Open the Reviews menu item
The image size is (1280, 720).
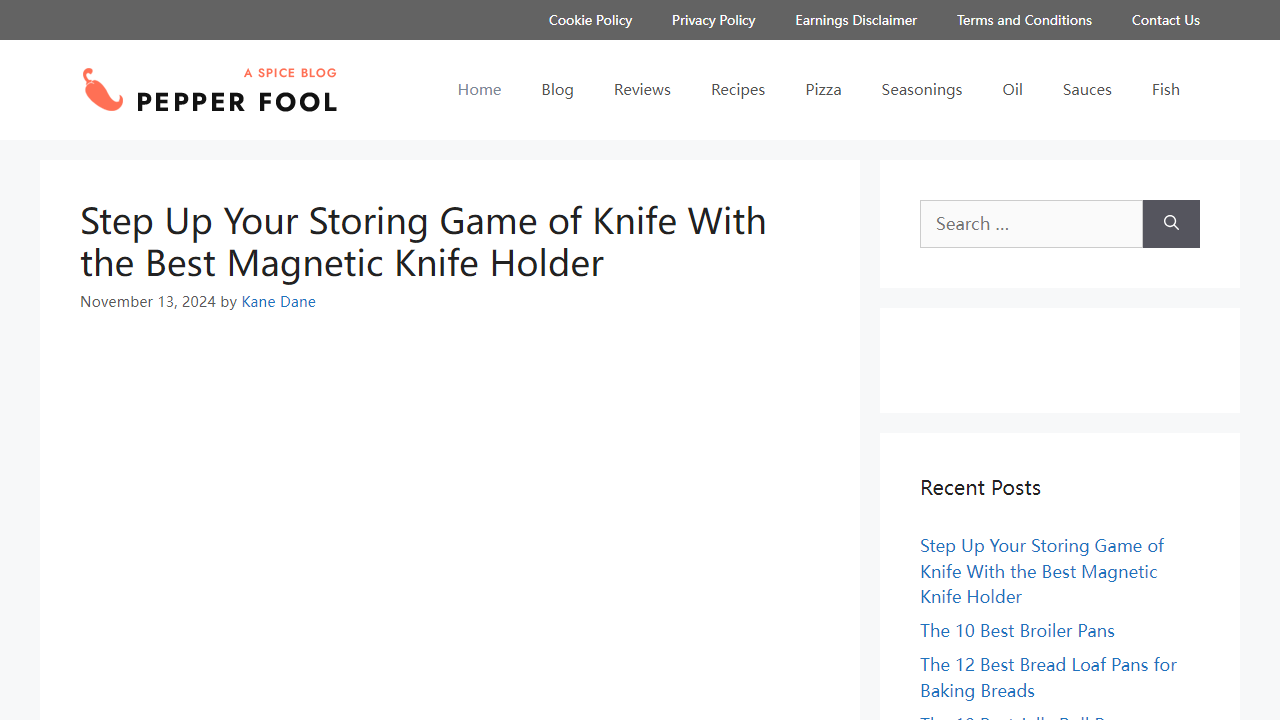coord(642,90)
